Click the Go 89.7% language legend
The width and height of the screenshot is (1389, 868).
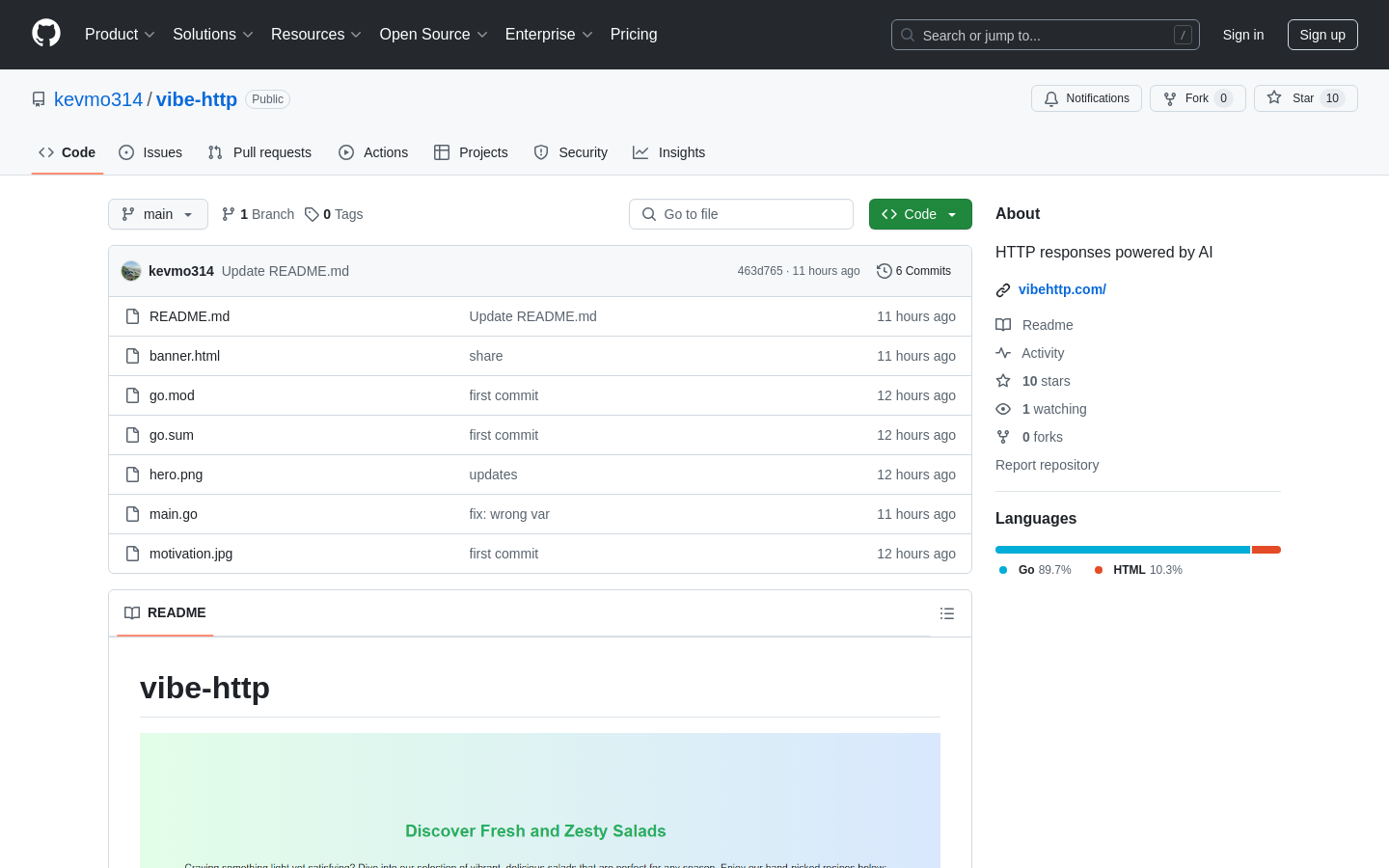1035,570
